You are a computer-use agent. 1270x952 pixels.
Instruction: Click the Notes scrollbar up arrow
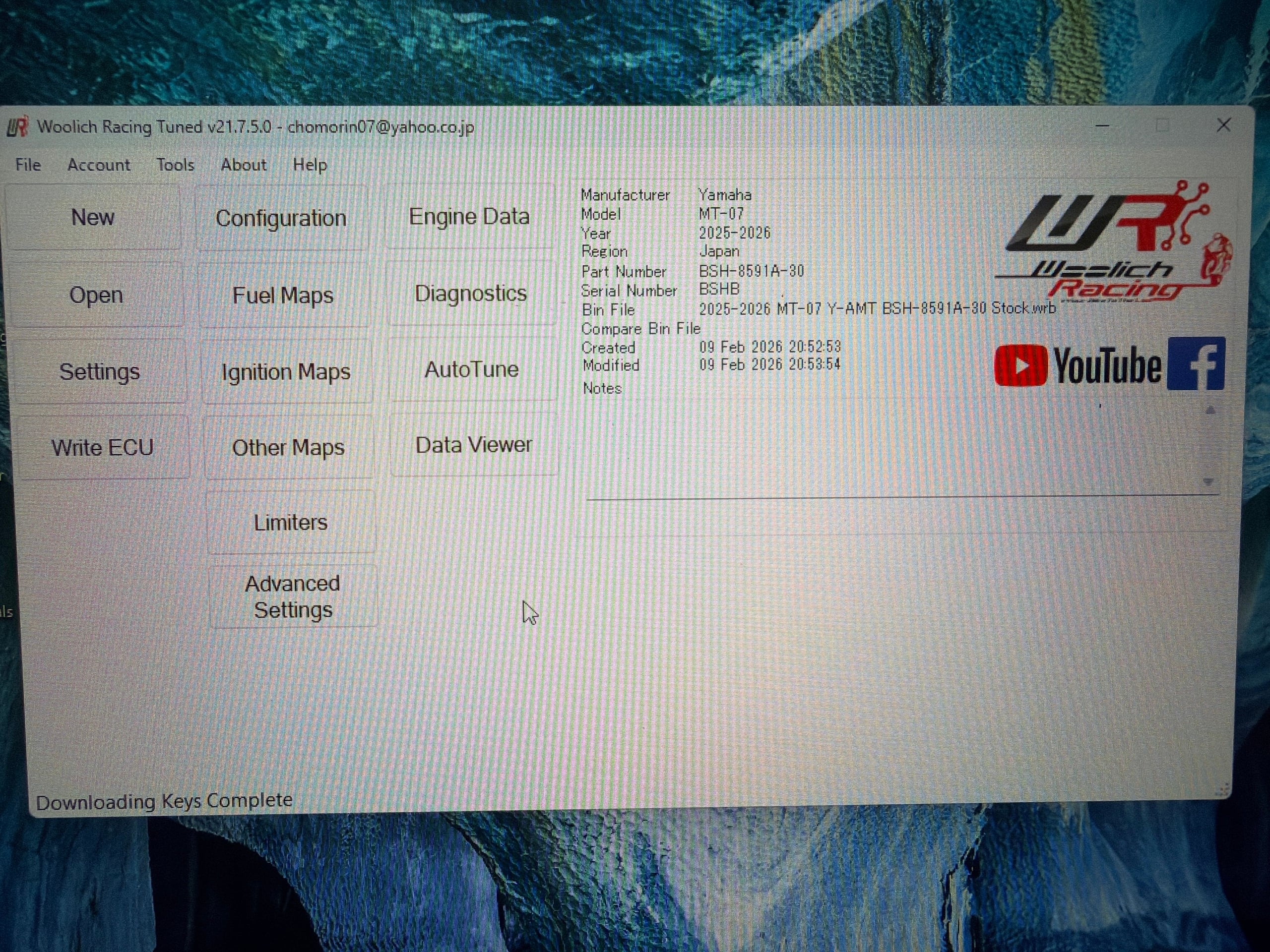coord(1210,410)
